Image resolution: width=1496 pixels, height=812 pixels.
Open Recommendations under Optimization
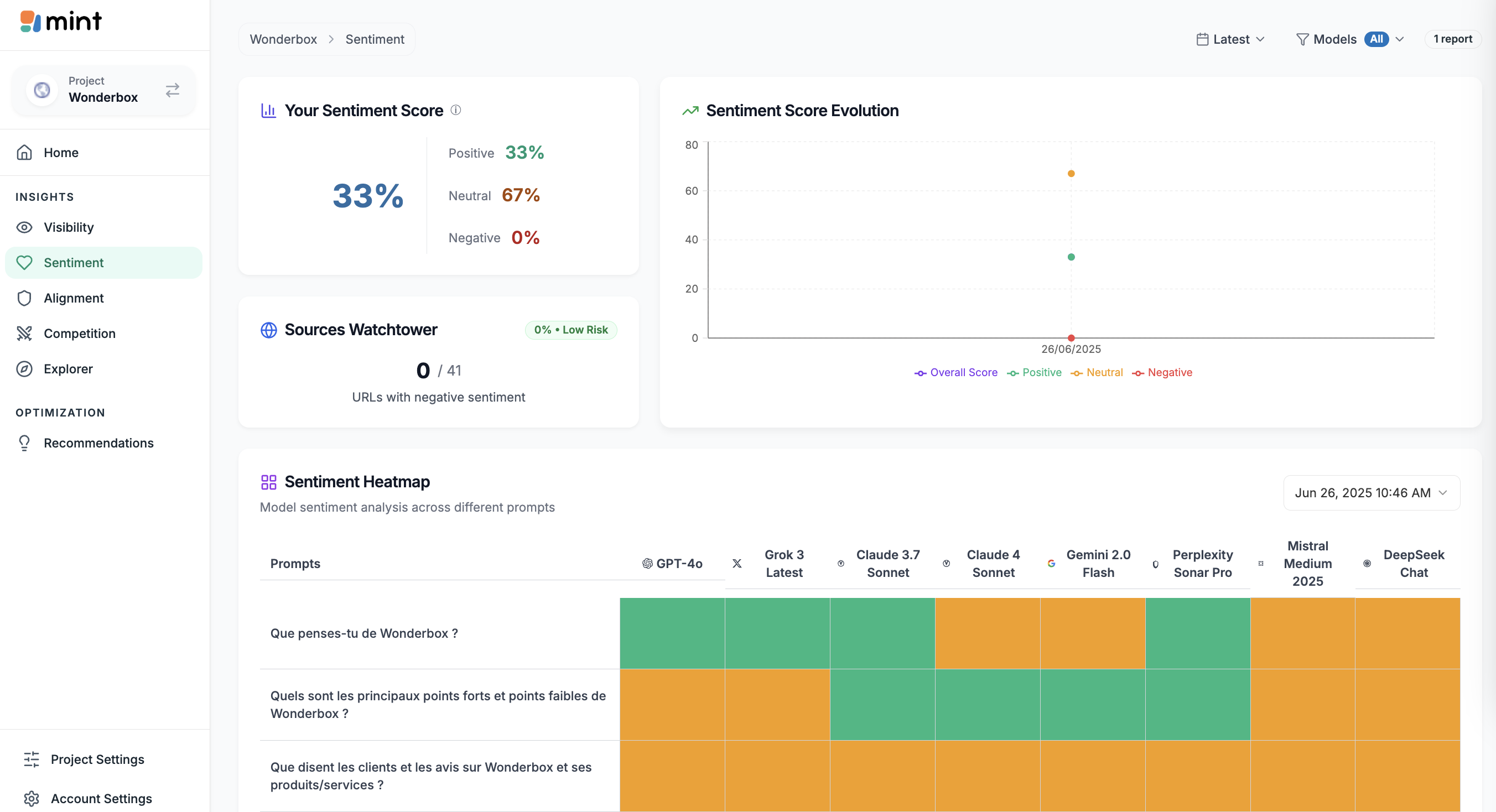point(105,443)
